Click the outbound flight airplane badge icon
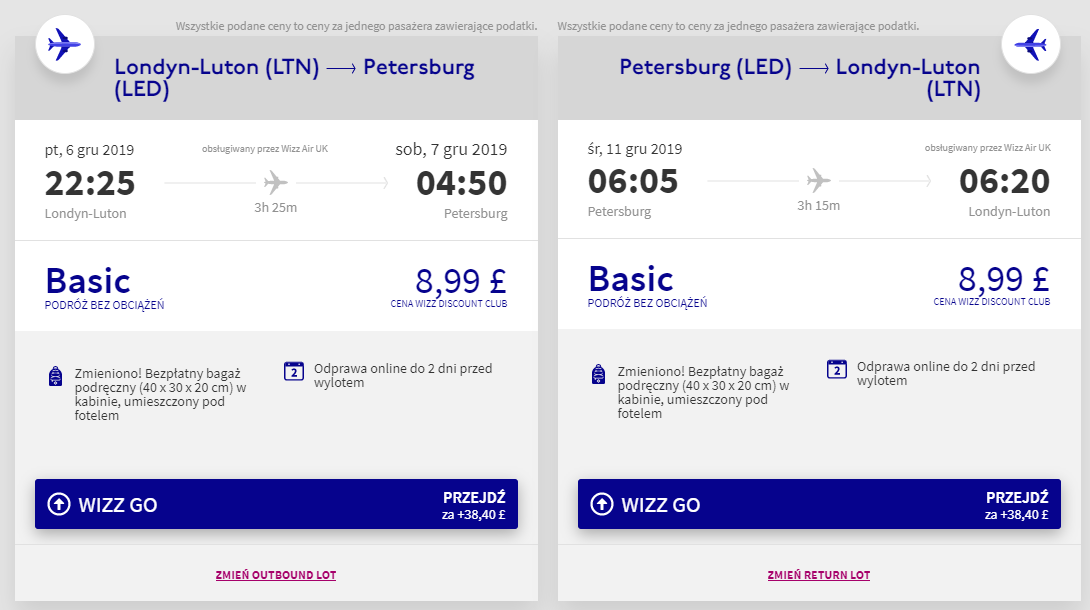This screenshot has height=610, width=1090. tap(64, 44)
